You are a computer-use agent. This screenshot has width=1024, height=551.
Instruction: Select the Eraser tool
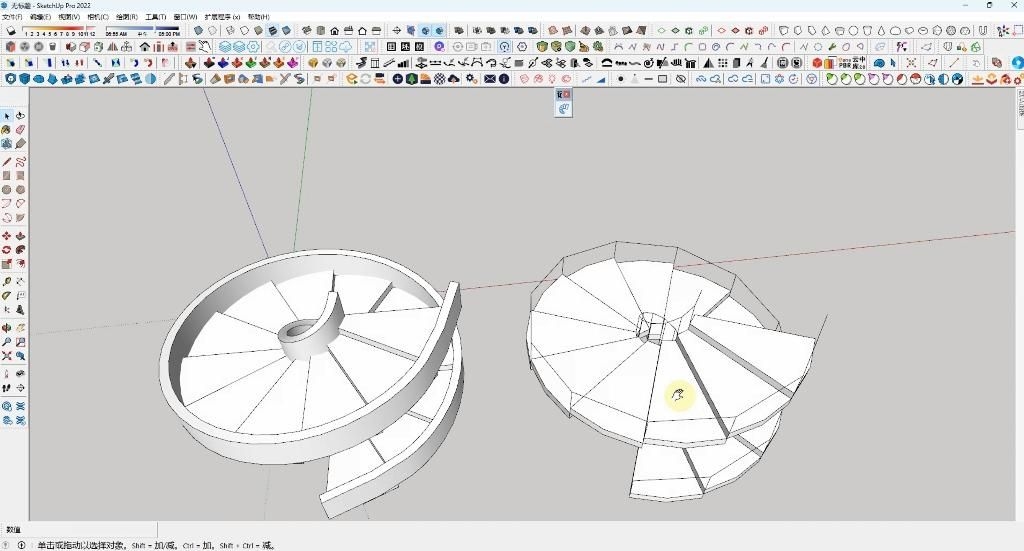(x=20, y=130)
